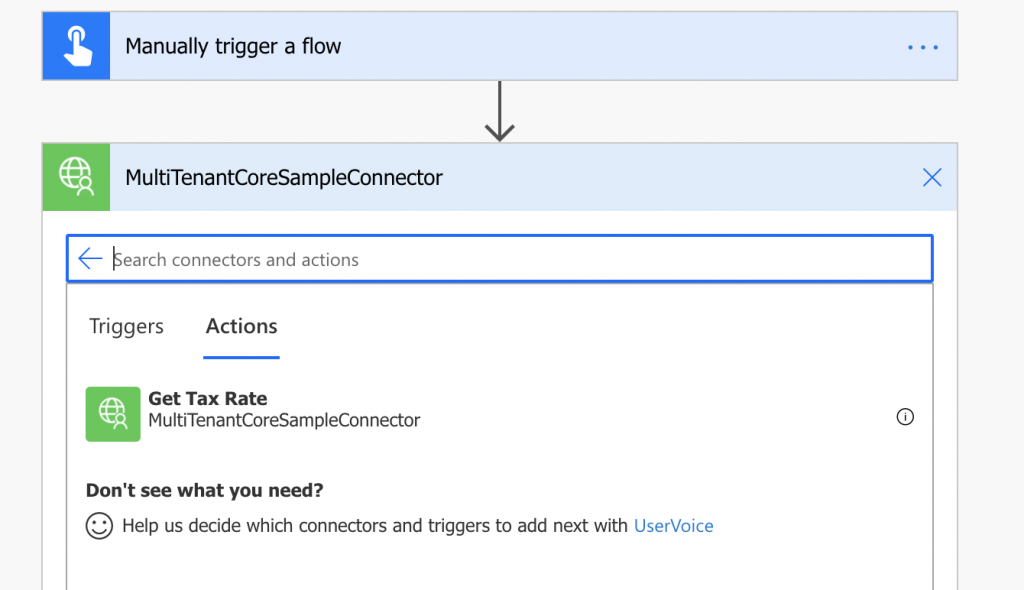The width and height of the screenshot is (1024, 590).
Task: Click the green globe connector header icon
Action: [76, 177]
